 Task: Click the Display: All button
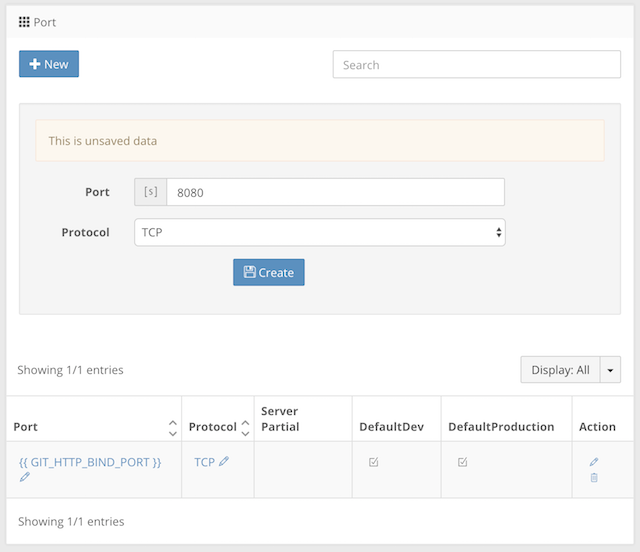coord(560,370)
